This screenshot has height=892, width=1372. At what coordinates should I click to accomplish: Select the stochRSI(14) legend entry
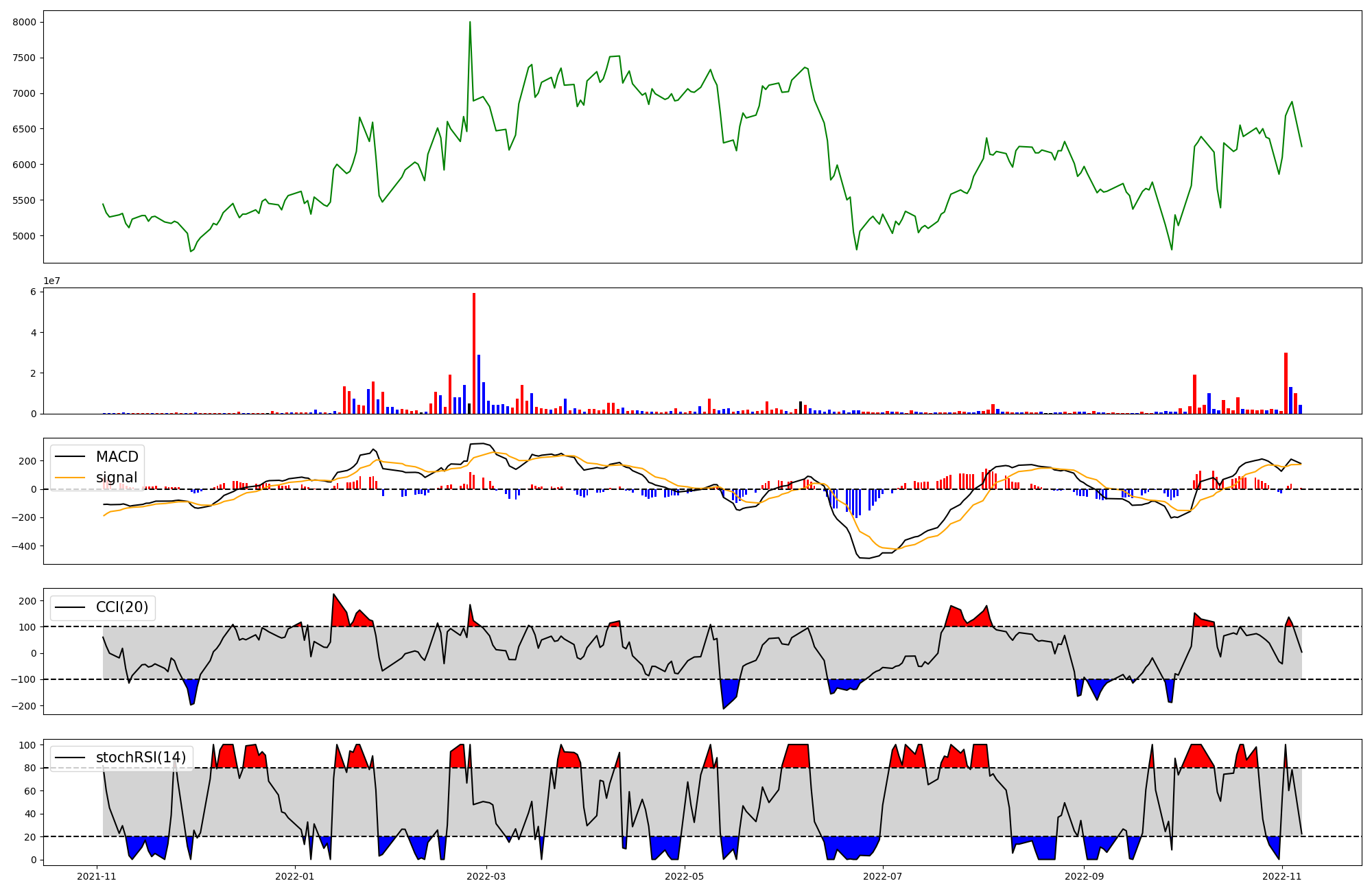(141, 758)
